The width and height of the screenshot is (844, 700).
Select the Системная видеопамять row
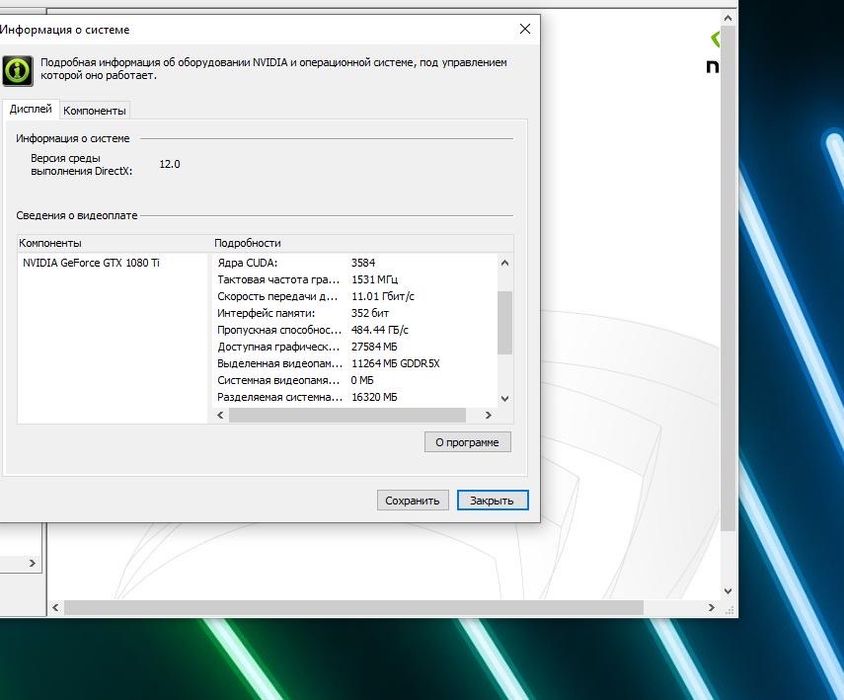[355, 380]
